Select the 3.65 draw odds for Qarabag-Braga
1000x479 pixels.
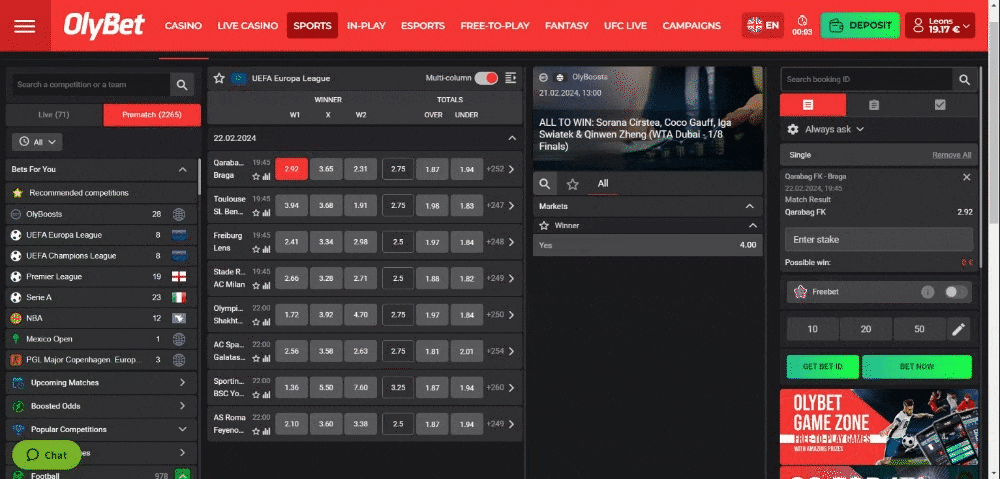point(326,169)
